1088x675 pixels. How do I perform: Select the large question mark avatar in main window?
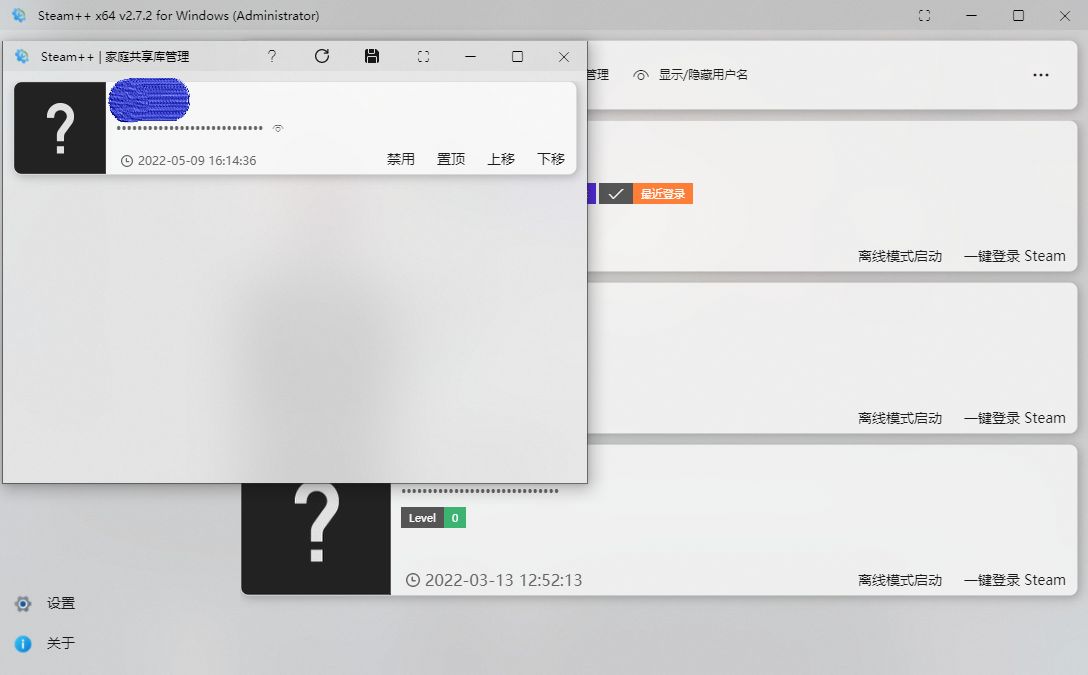click(x=316, y=538)
